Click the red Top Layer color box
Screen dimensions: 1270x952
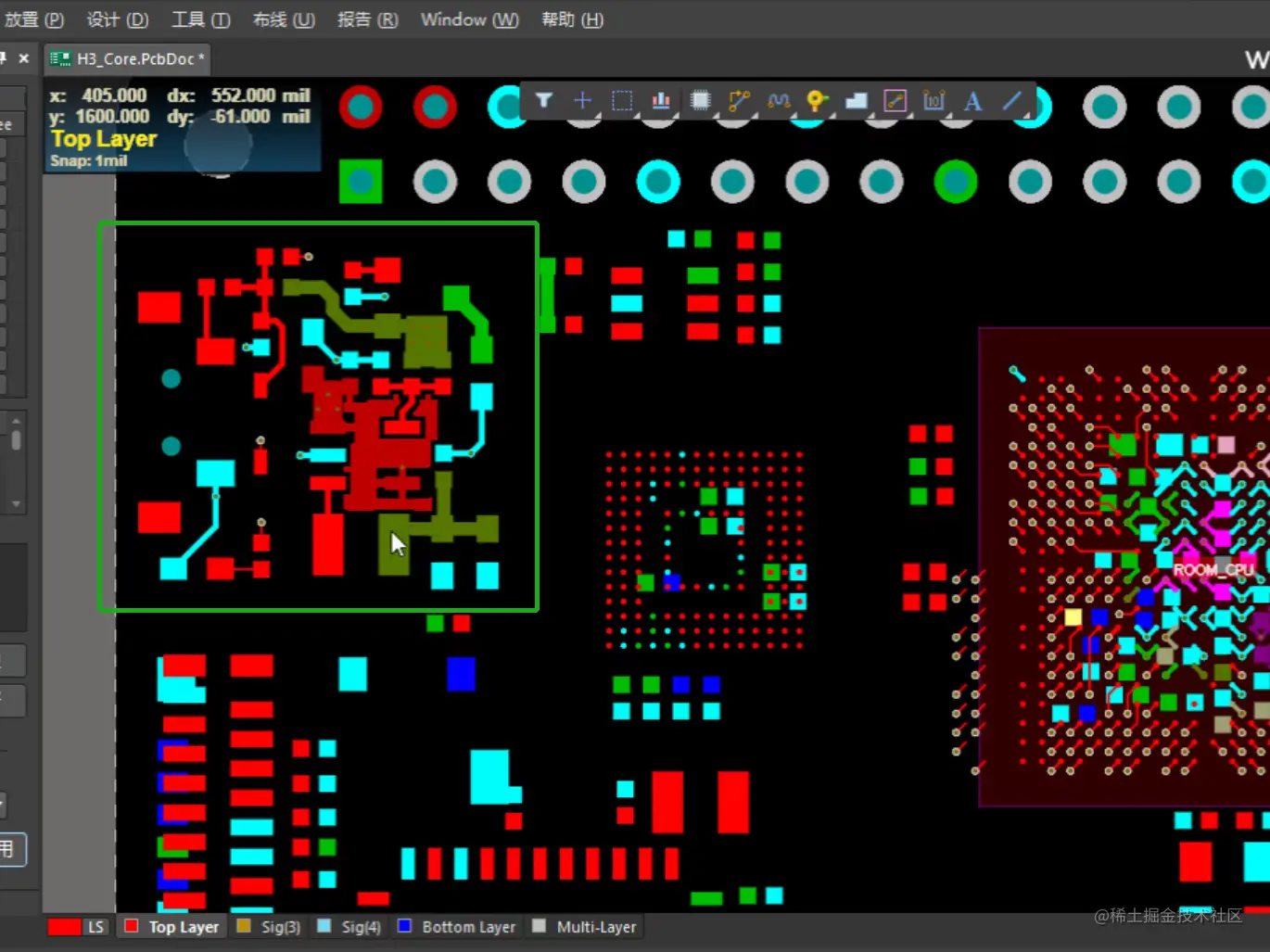click(x=132, y=926)
